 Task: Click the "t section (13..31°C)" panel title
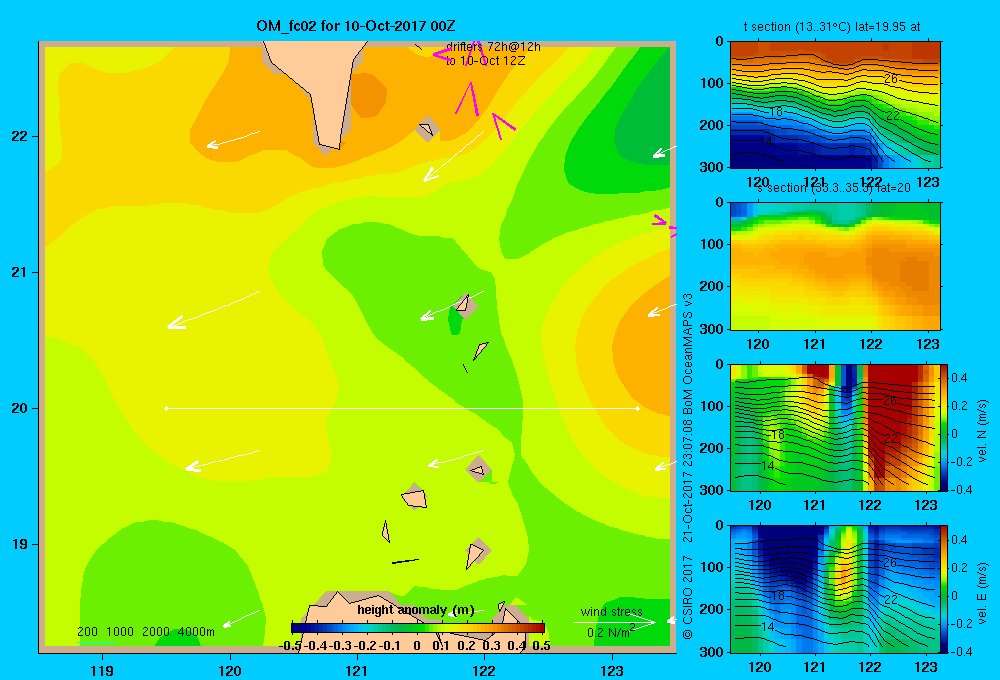[x=797, y=27]
